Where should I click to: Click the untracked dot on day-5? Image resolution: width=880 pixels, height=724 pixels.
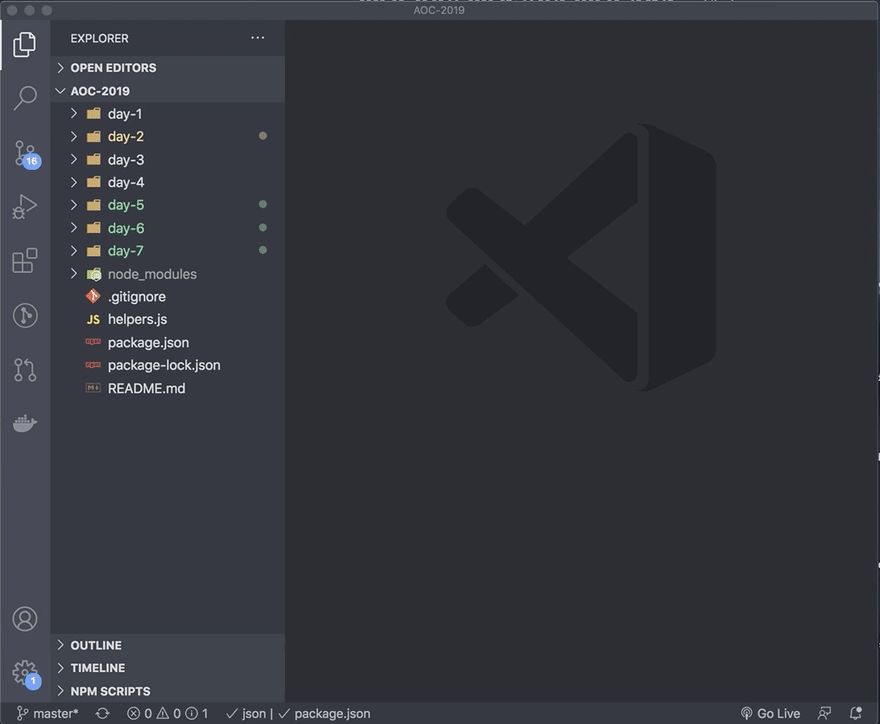point(263,204)
